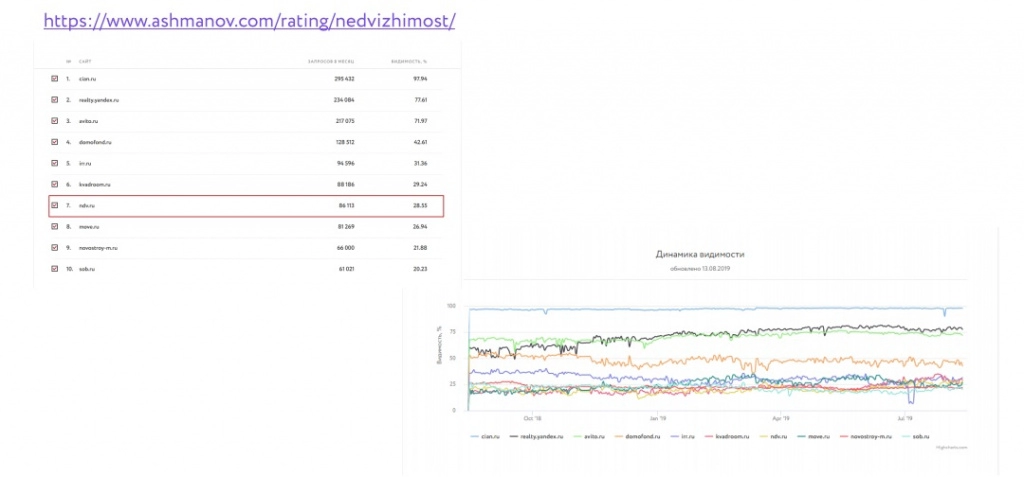Select the requests value 128 512
This screenshot has height=477, width=1024.
coord(344,142)
